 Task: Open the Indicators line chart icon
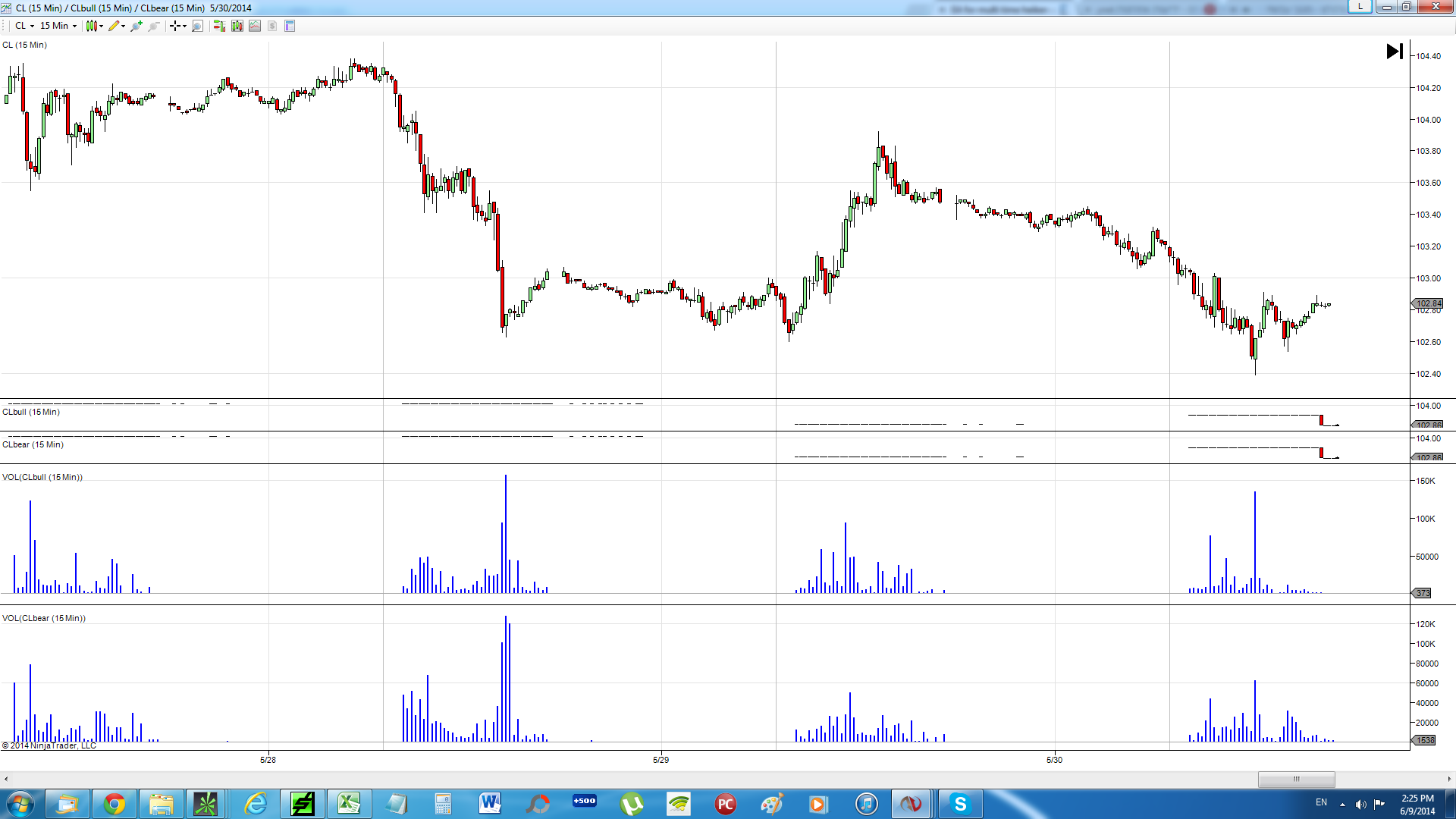point(255,26)
